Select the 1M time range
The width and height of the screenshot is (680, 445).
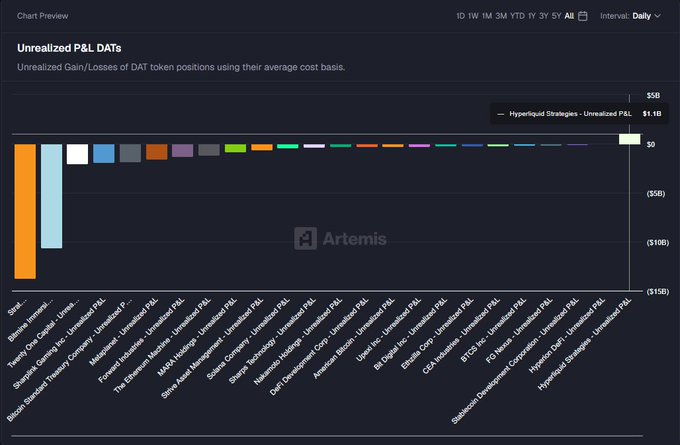pyautogui.click(x=487, y=16)
